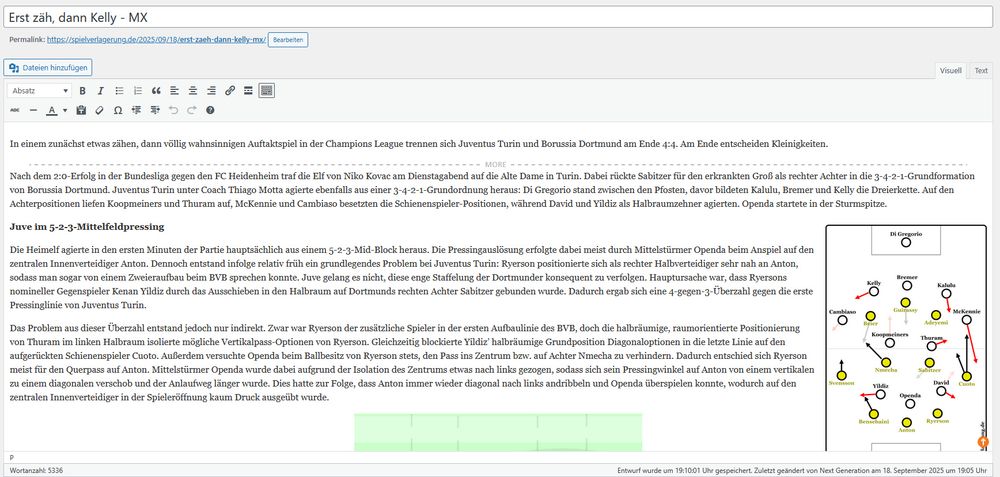1000x477 pixels.
Task: Increase the paragraph indent
Action: pos(155,110)
